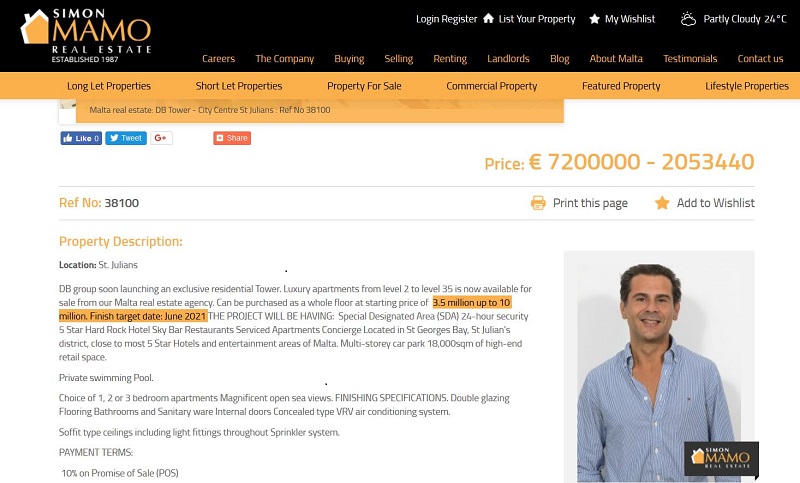Click the printer icon

538,203
